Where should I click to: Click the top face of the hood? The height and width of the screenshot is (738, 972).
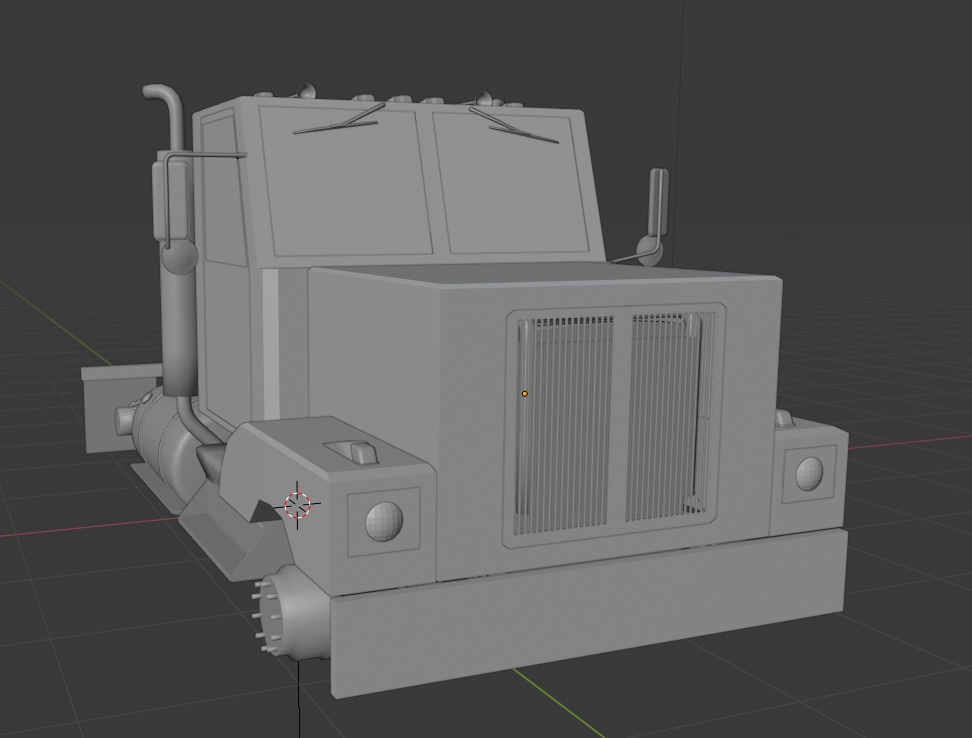(546, 273)
